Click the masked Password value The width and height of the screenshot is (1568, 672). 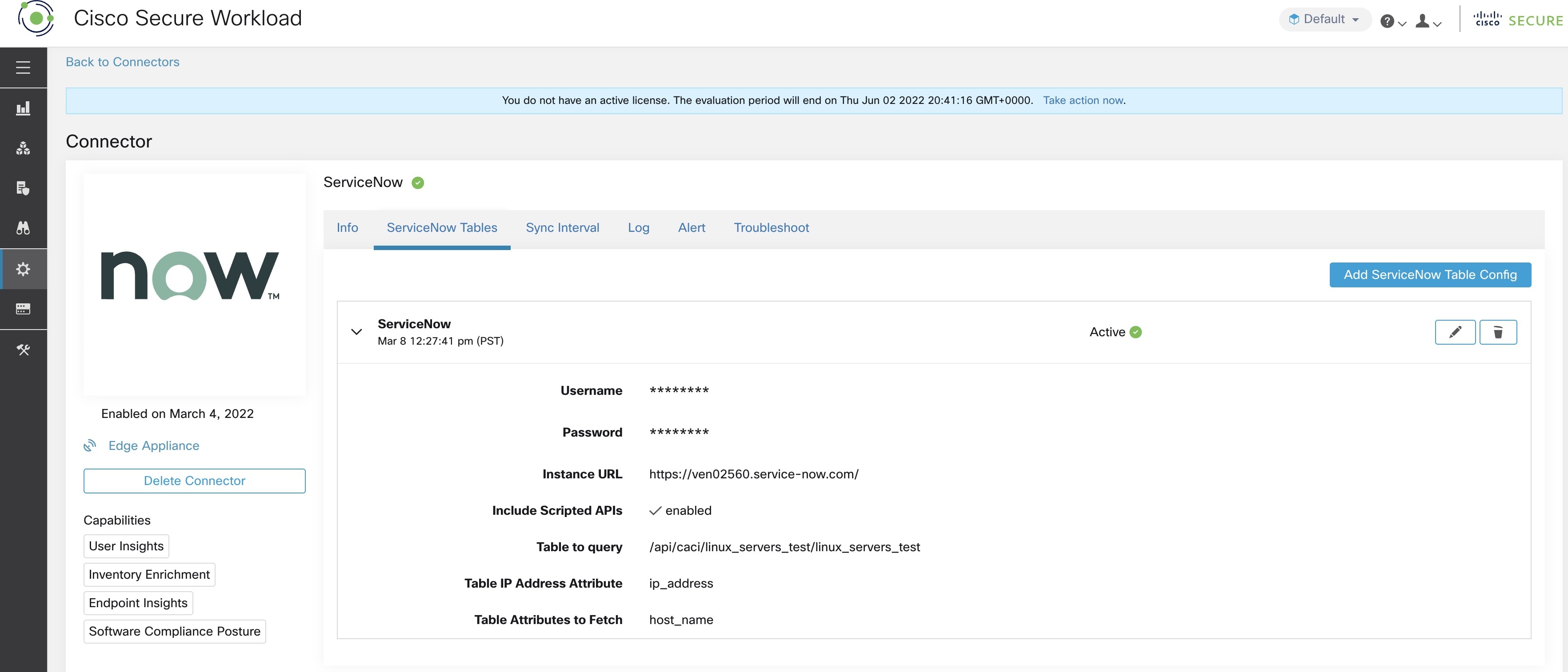(x=679, y=433)
